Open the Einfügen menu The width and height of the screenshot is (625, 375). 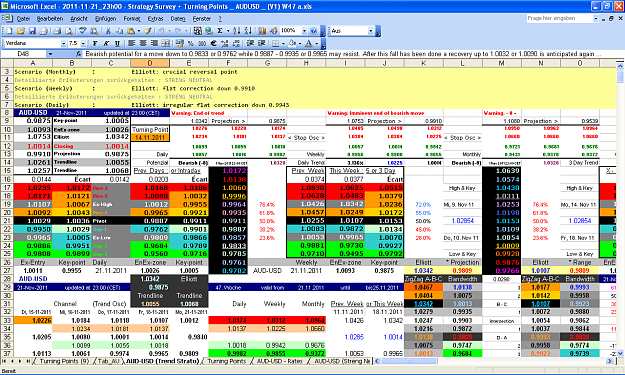[106, 18]
